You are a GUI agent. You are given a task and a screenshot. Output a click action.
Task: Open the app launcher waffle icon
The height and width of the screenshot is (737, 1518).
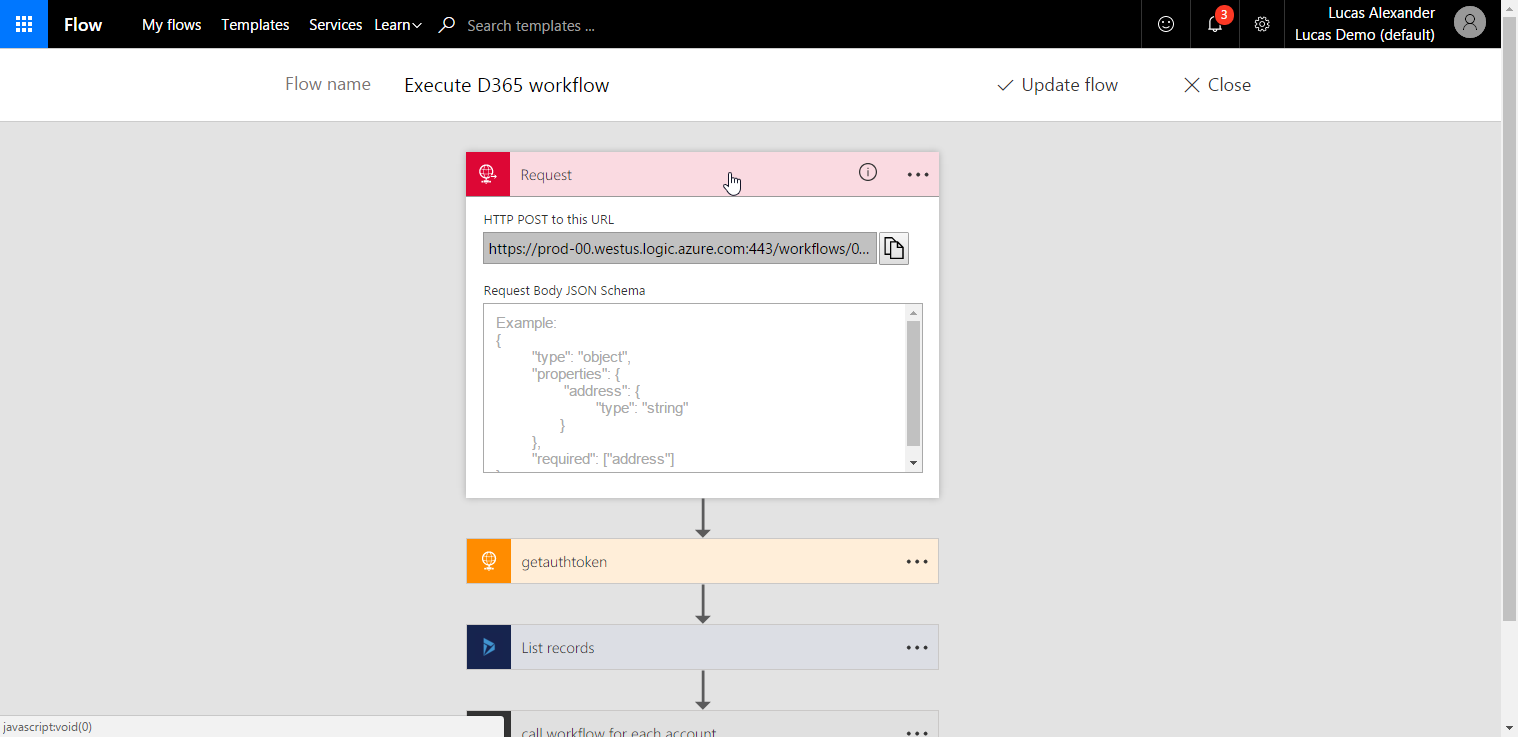(24, 24)
